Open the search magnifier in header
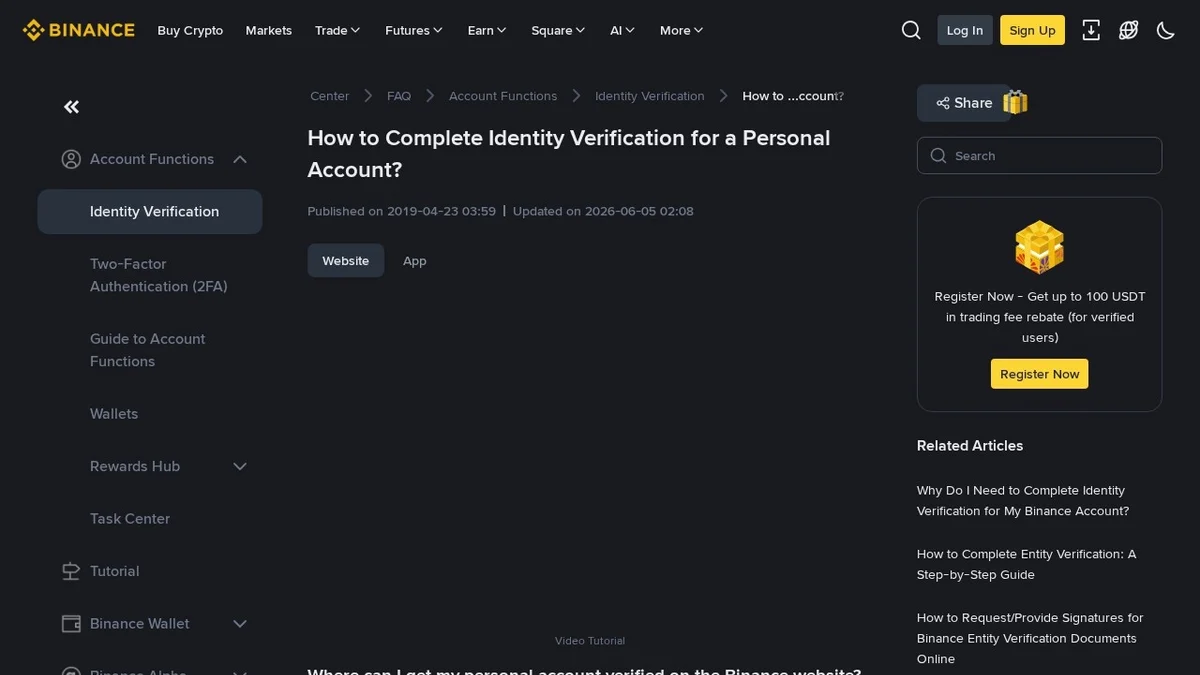Viewport: 1200px width, 675px height. tap(911, 30)
